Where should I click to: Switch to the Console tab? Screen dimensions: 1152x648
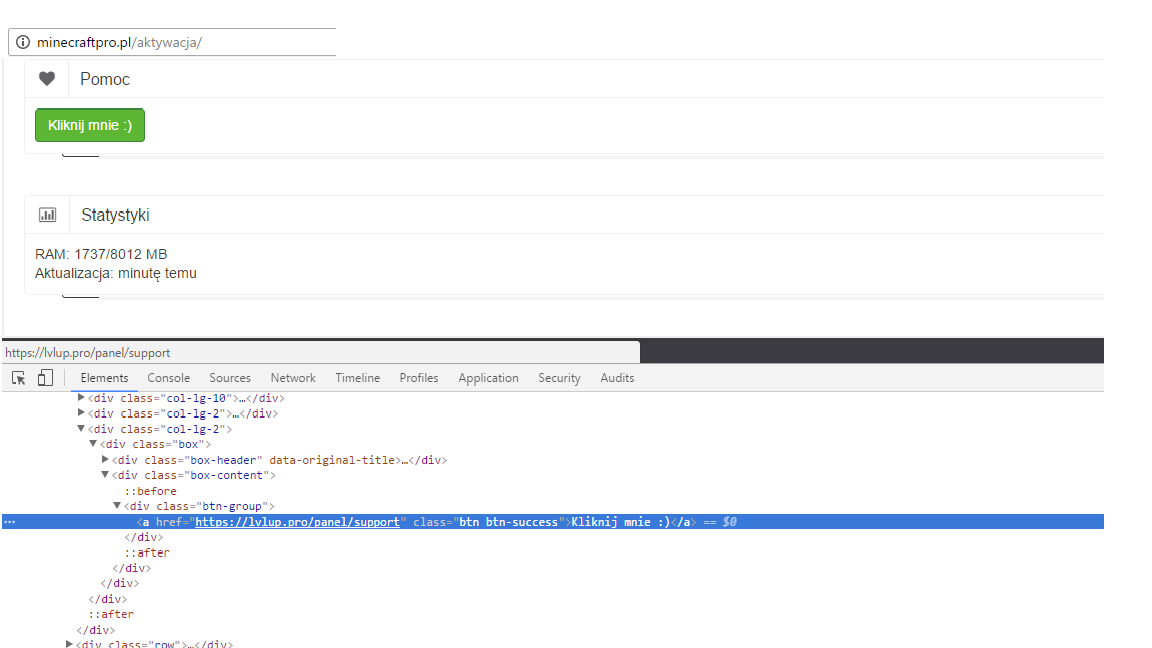pos(168,378)
